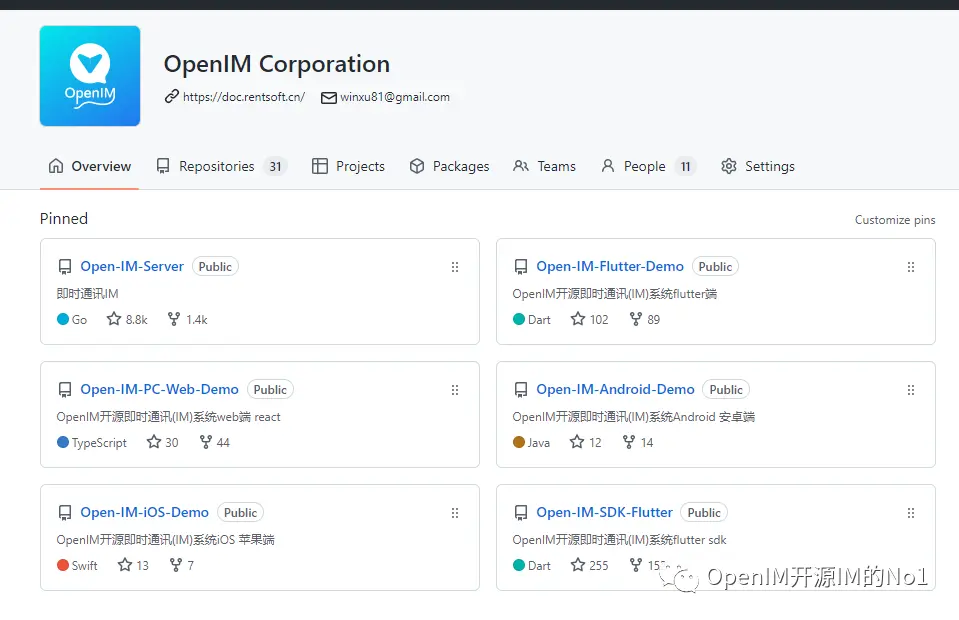Click the OpenIM organization avatar logo

(x=90, y=76)
